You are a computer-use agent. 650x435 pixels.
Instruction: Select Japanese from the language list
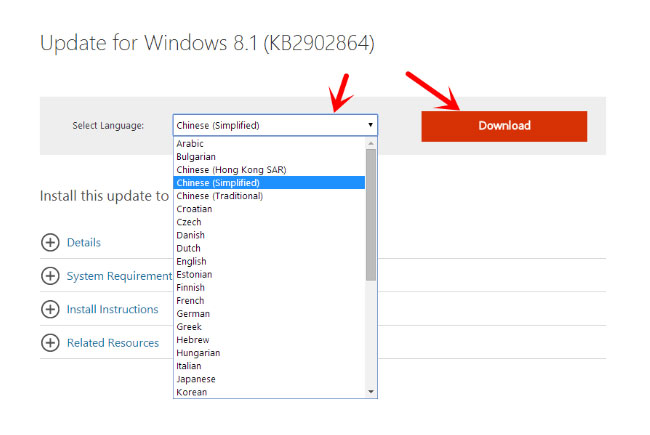[269, 379]
